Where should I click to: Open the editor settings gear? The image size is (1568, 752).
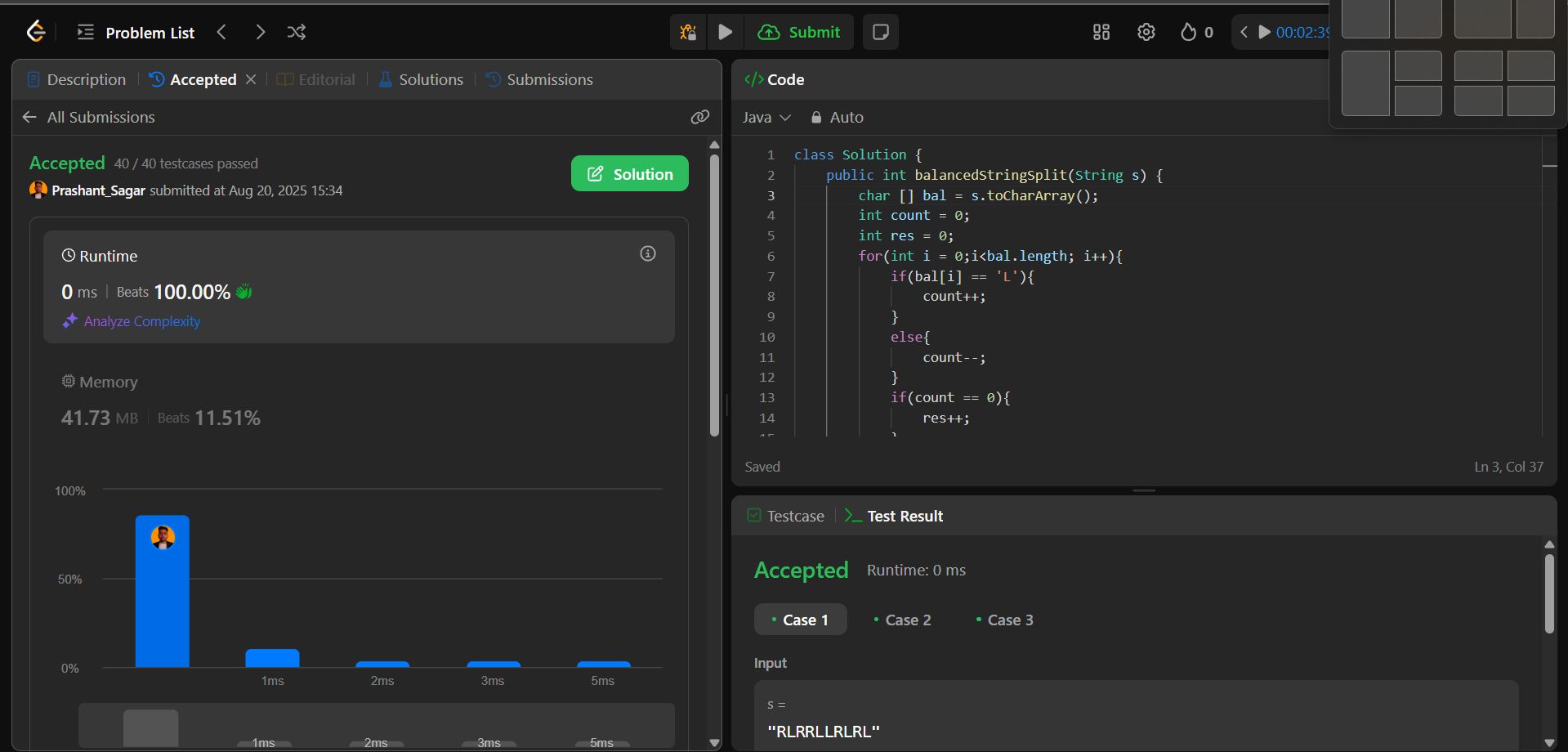1145,32
